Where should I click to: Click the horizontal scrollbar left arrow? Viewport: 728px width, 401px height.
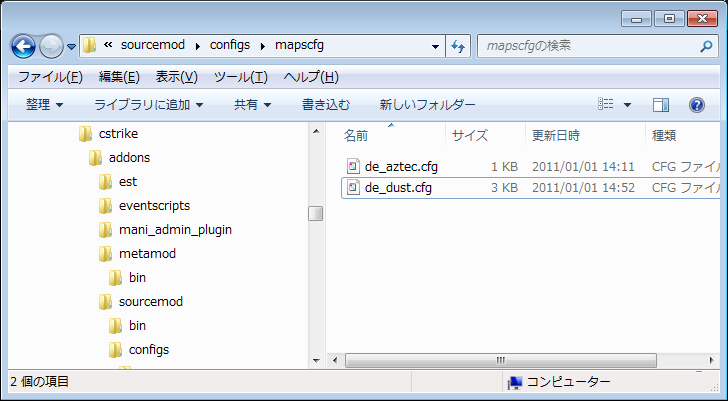(336, 360)
